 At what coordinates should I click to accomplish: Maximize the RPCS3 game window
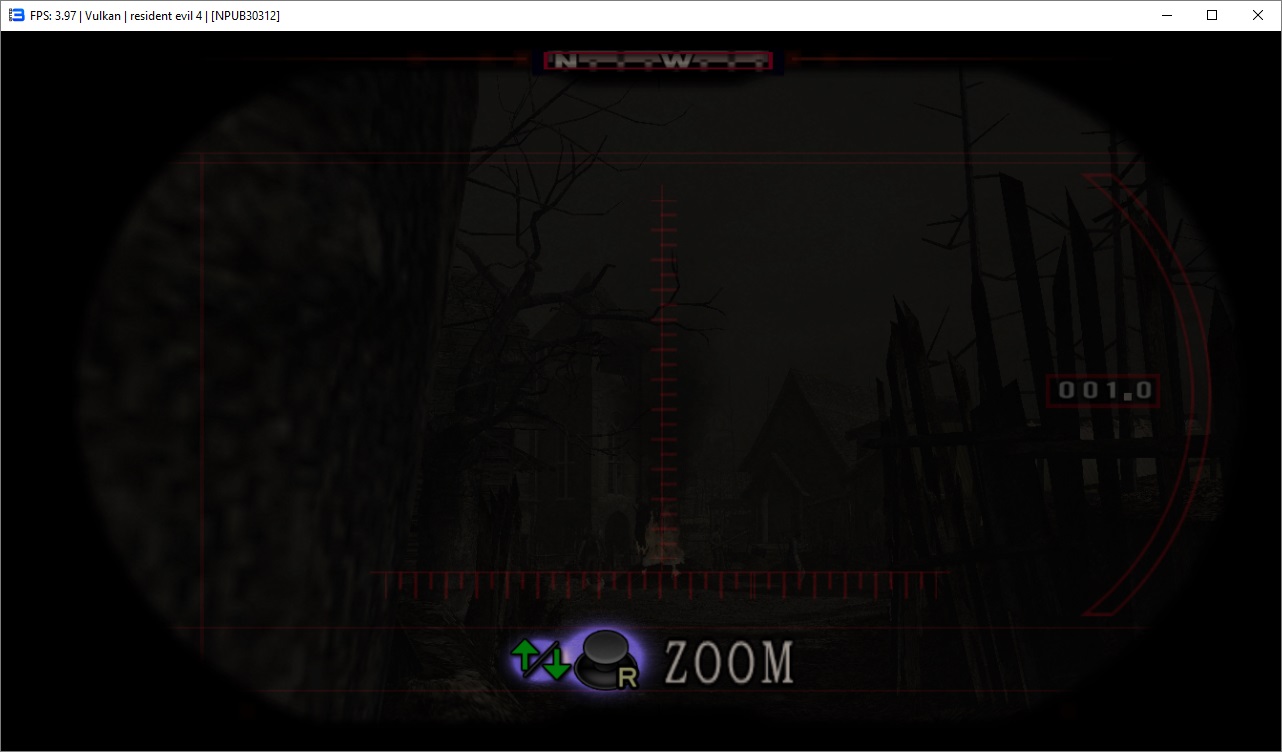coord(1212,15)
